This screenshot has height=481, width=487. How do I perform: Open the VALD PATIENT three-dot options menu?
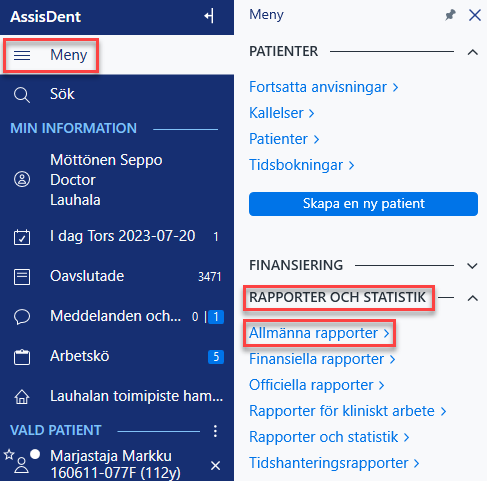(215, 431)
